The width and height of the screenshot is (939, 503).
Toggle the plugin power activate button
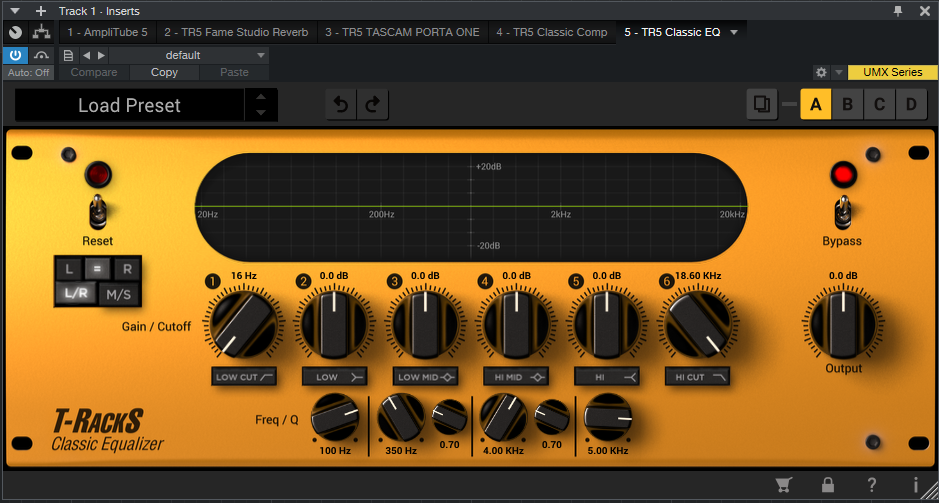pyautogui.click(x=16, y=56)
